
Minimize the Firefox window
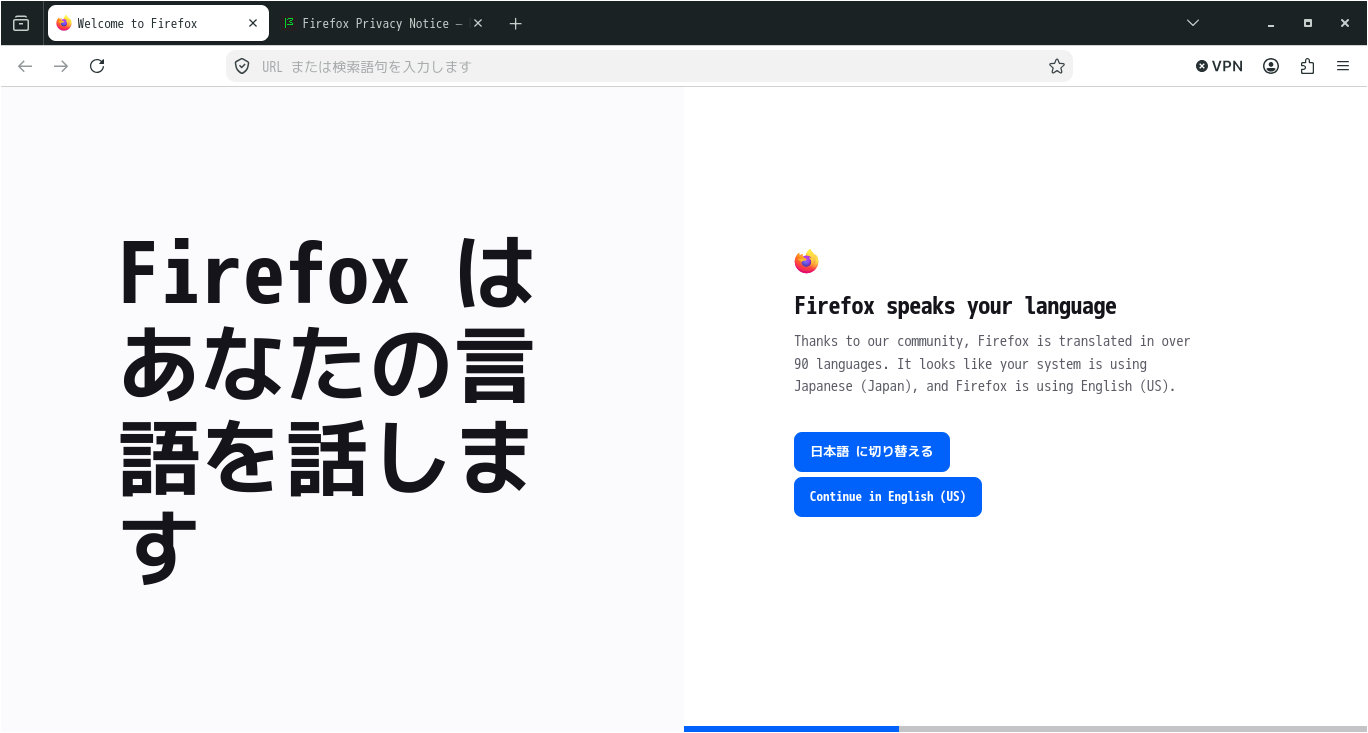1271,23
